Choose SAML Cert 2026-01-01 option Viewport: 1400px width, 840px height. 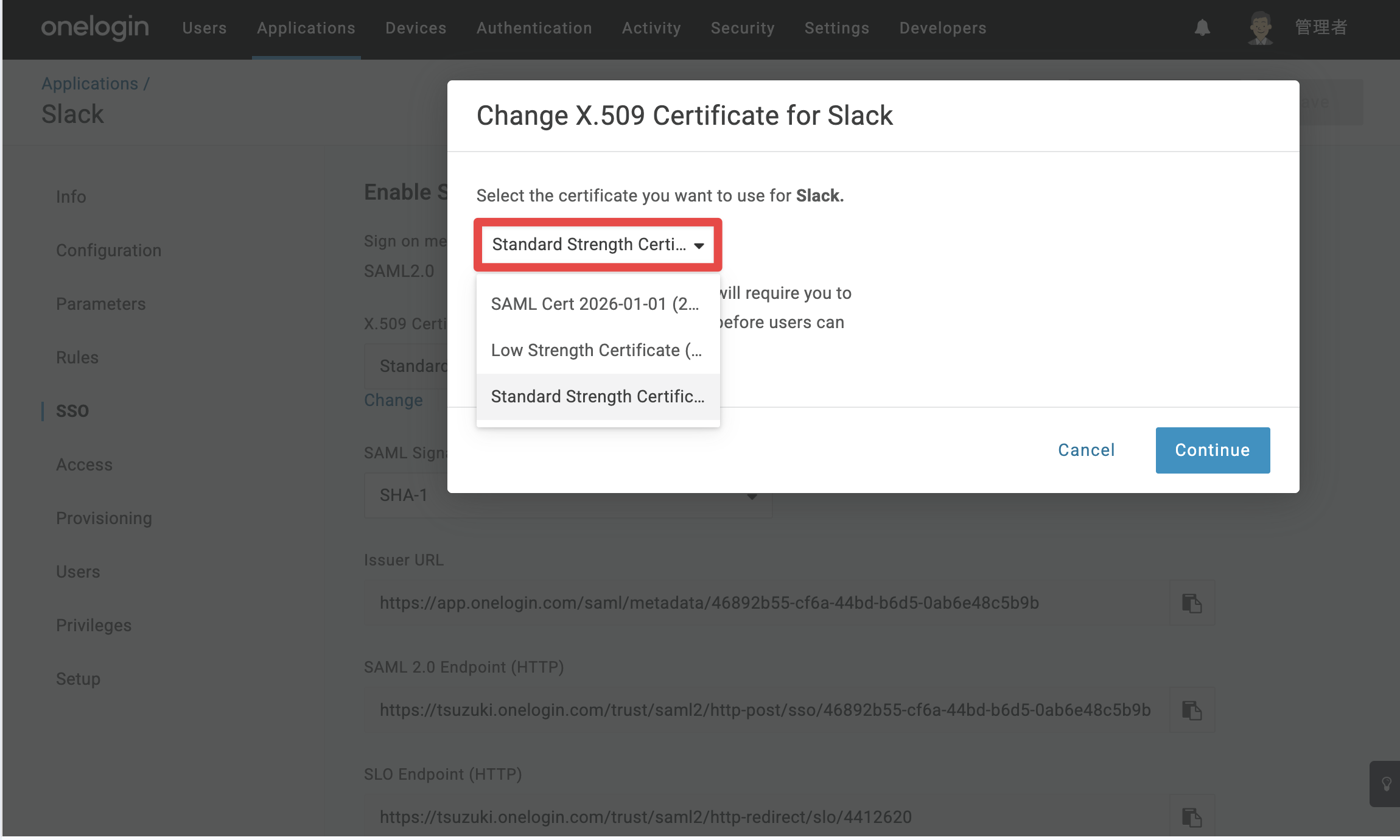click(x=598, y=304)
